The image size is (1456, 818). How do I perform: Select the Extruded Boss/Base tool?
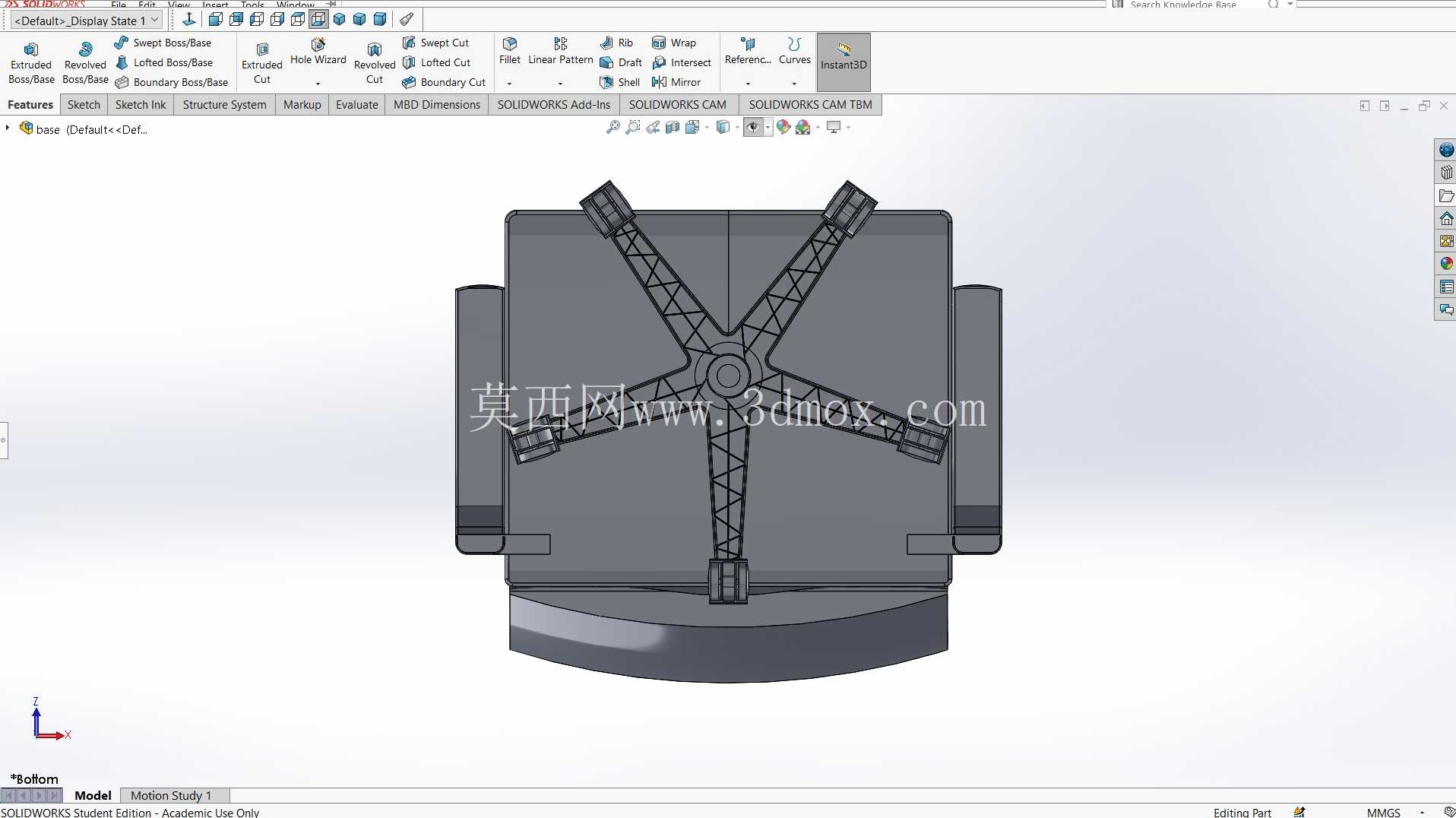point(31,62)
